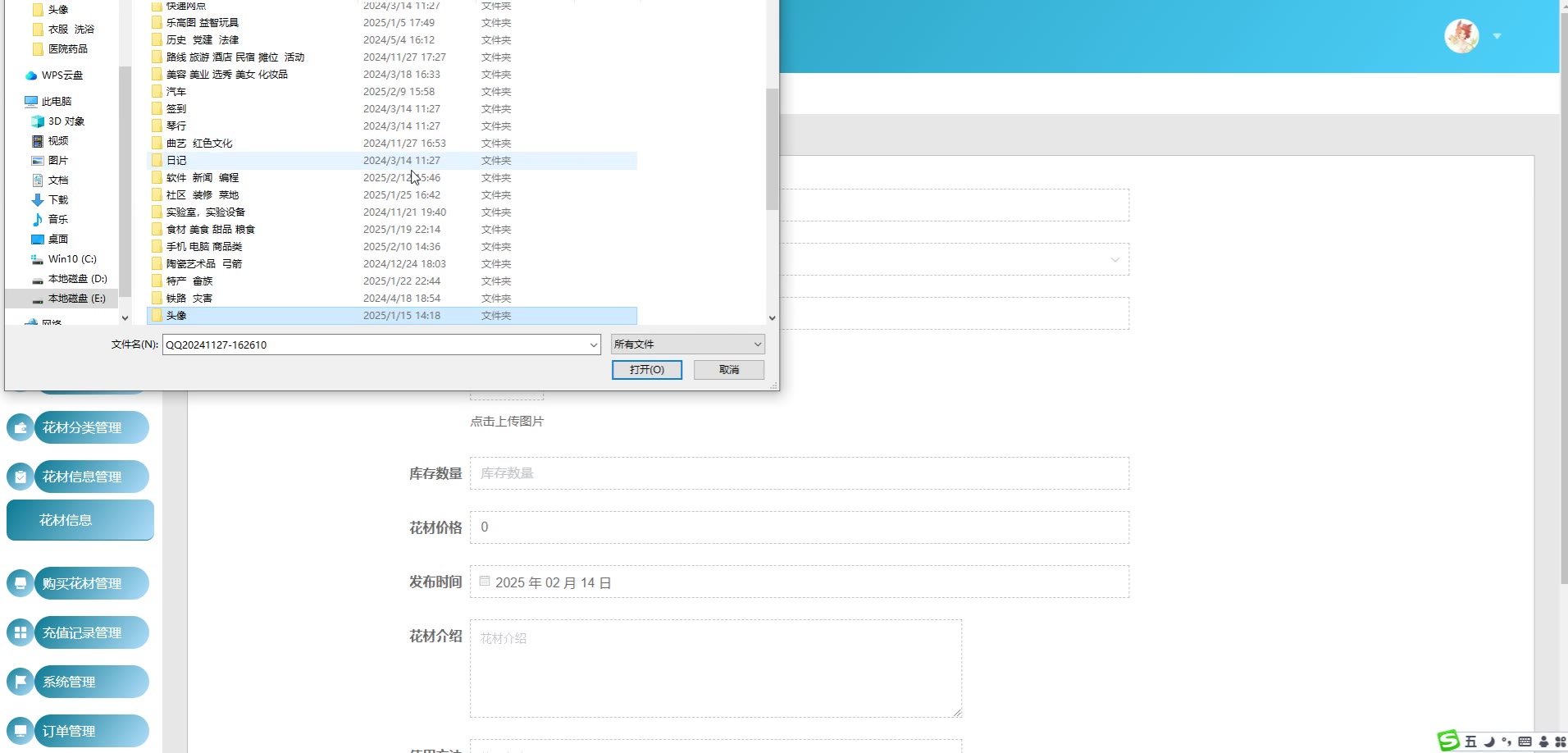Select the Win10 (C:) drive icon

[38, 259]
